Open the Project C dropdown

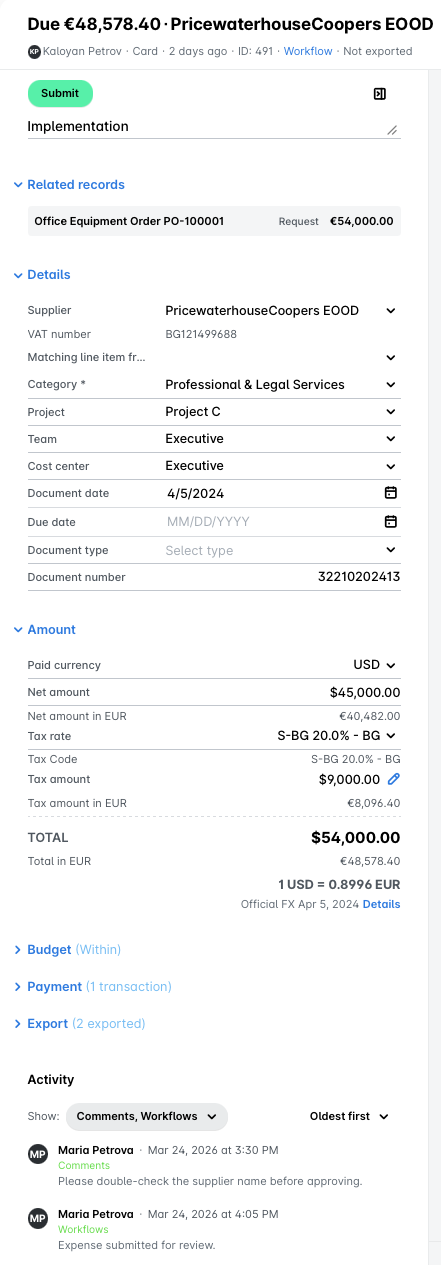pos(281,412)
